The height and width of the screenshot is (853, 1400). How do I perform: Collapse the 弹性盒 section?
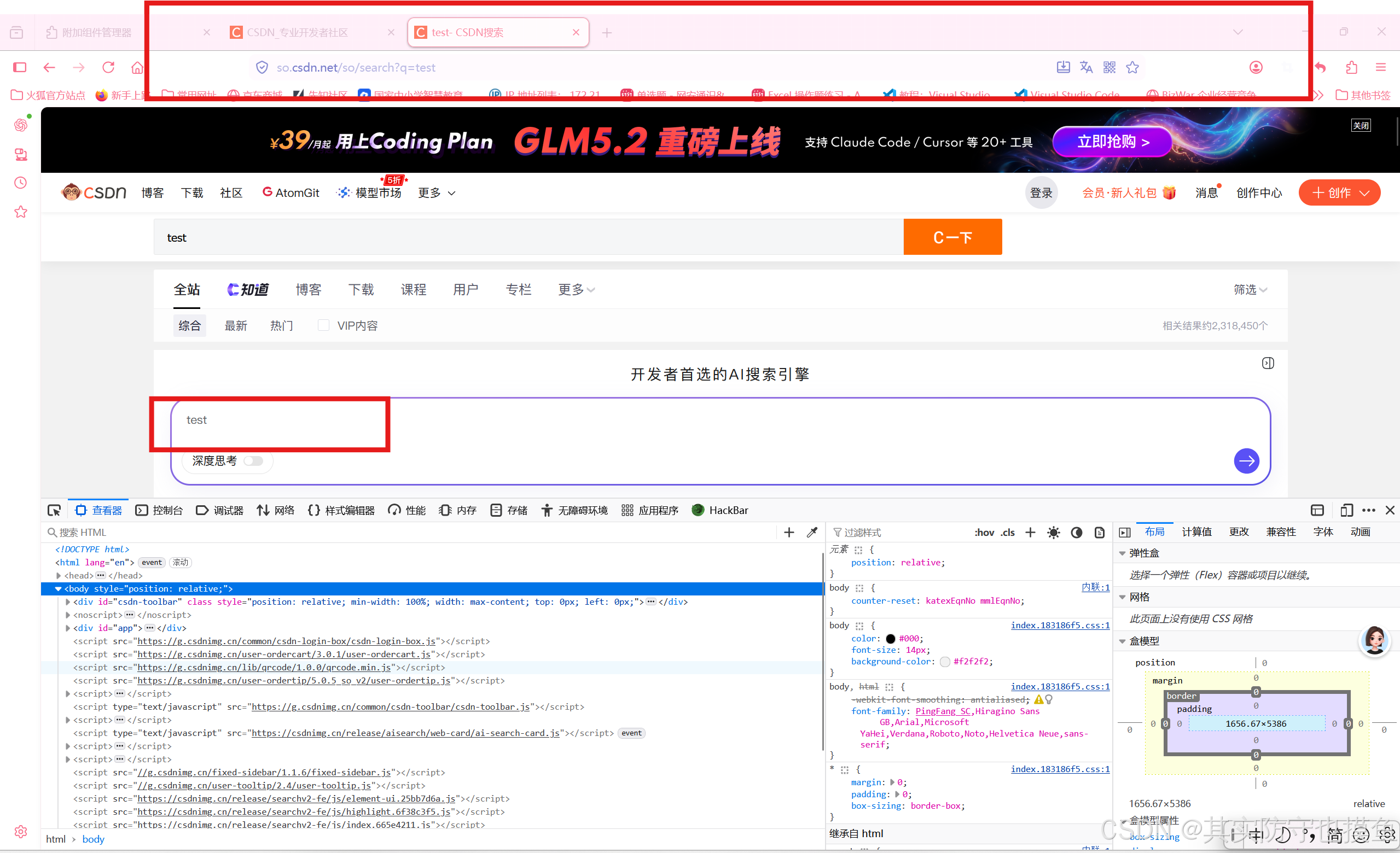click(x=1122, y=553)
